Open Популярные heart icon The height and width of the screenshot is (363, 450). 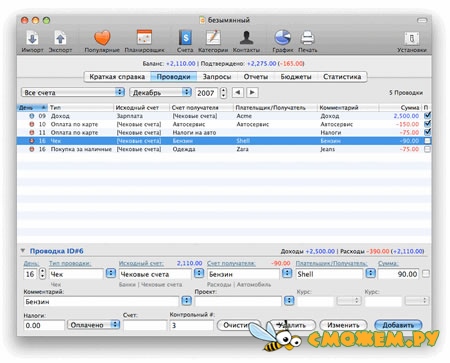coord(102,38)
